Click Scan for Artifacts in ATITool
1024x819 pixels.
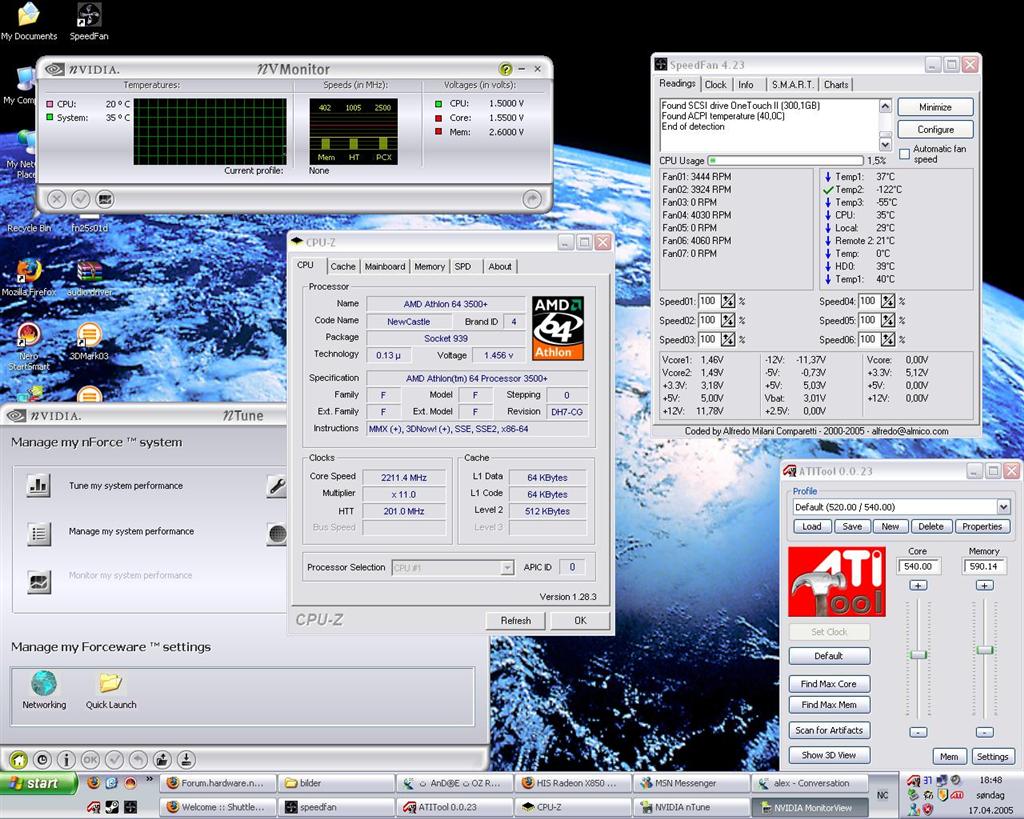pyautogui.click(x=829, y=730)
